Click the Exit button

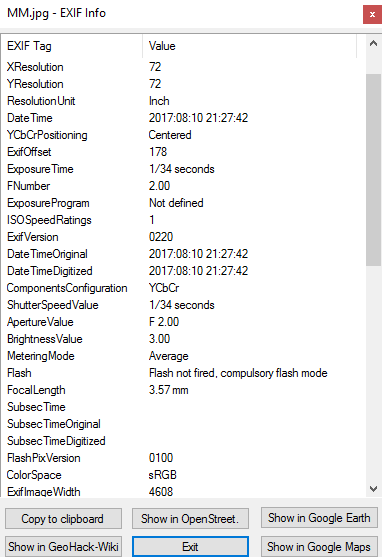pos(190,546)
